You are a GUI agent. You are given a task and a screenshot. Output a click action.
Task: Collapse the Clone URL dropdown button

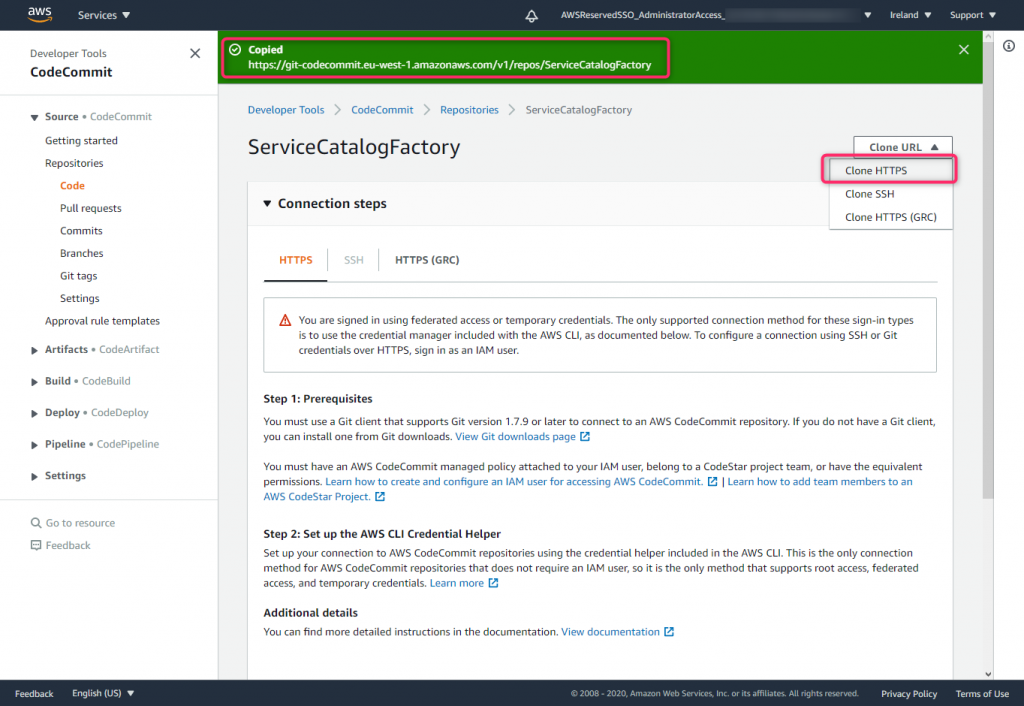coord(903,147)
